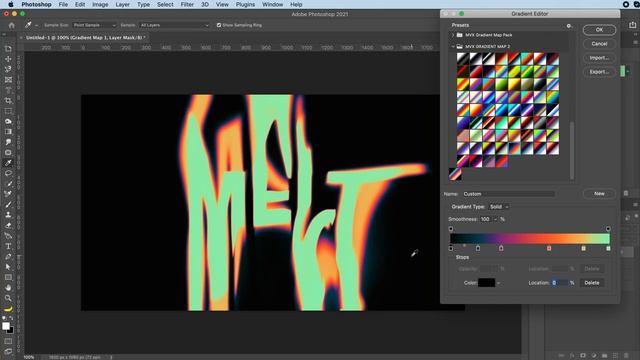Select the Crop tool

[x=8, y=100]
